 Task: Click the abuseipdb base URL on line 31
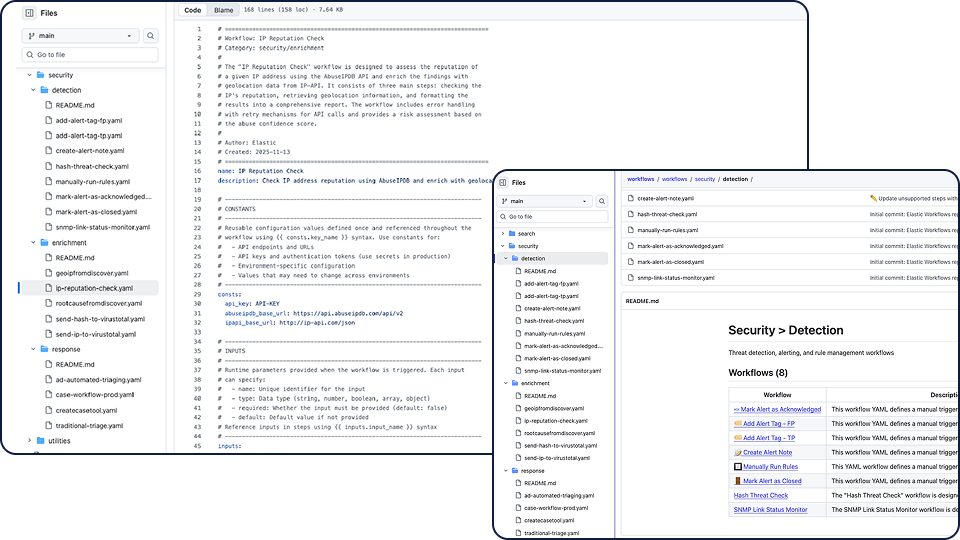[x=348, y=313]
